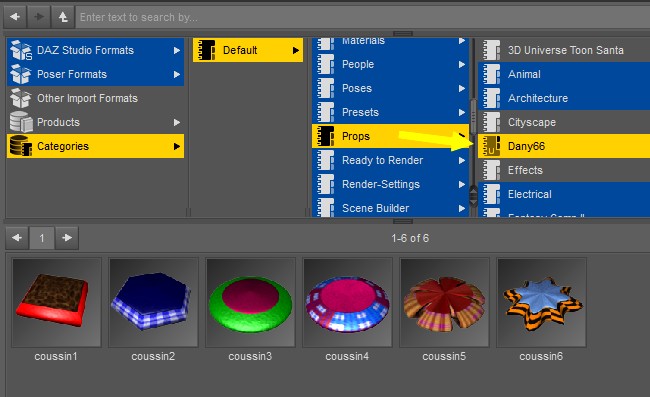Go to the previous results page
This screenshot has width=650, height=397.
pyautogui.click(x=17, y=238)
